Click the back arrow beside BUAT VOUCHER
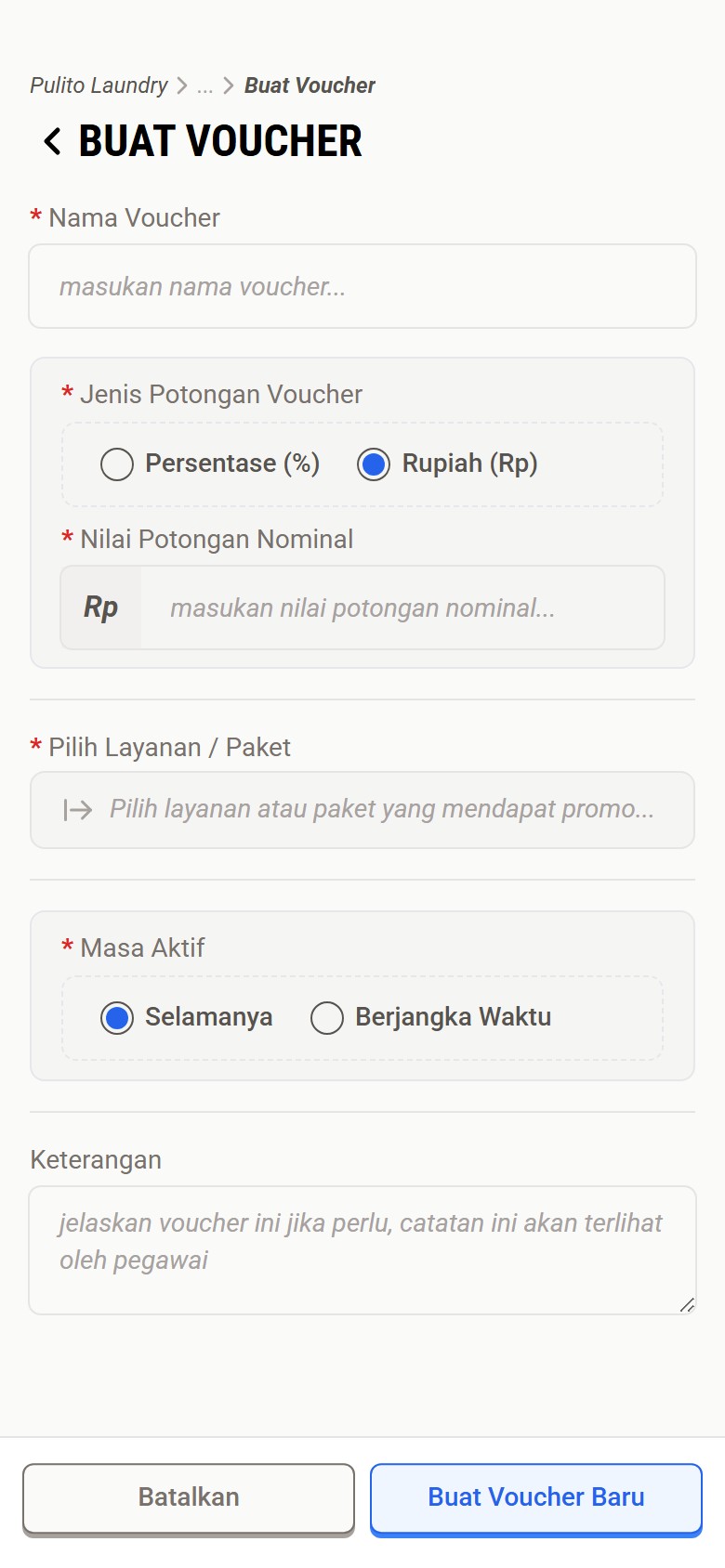This screenshot has height=1568, width=725. pyautogui.click(x=53, y=142)
